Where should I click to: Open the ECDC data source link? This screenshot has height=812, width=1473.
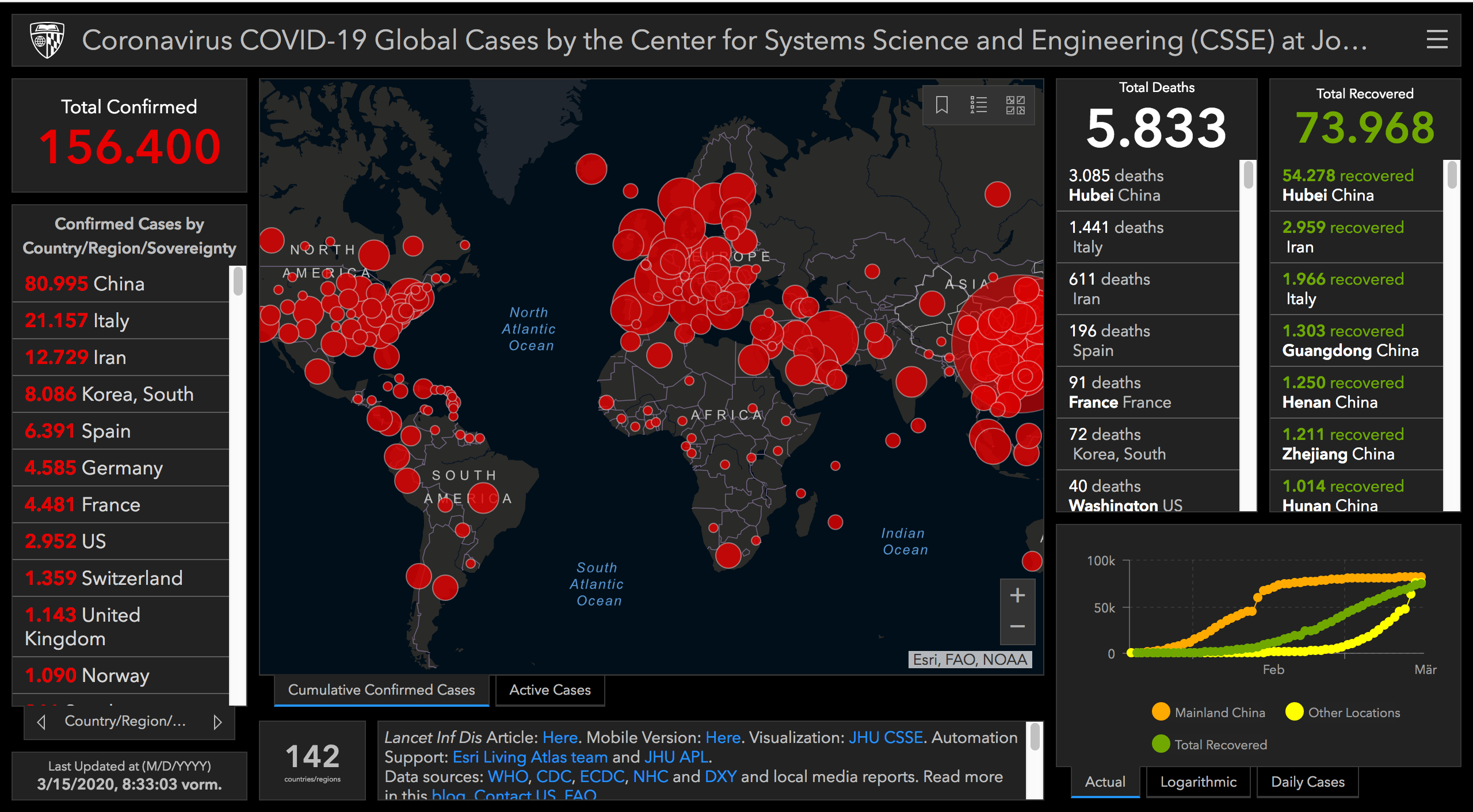point(602,776)
